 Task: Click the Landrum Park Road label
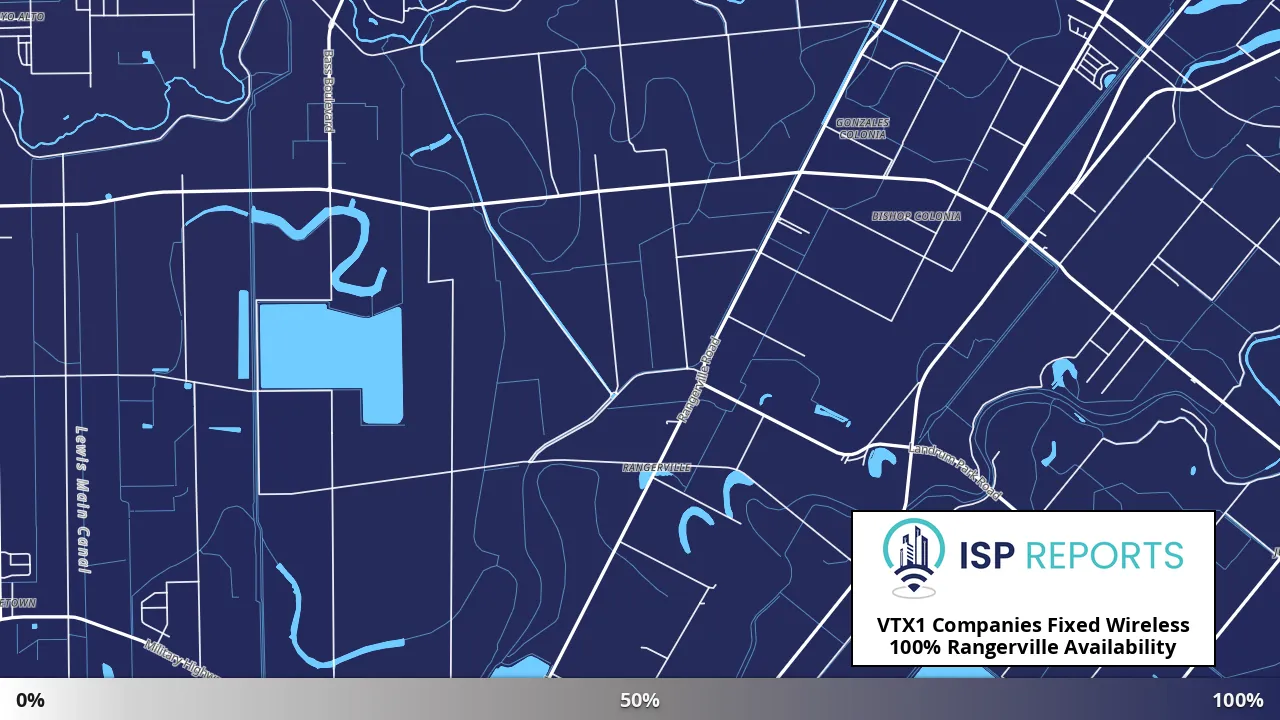(955, 471)
